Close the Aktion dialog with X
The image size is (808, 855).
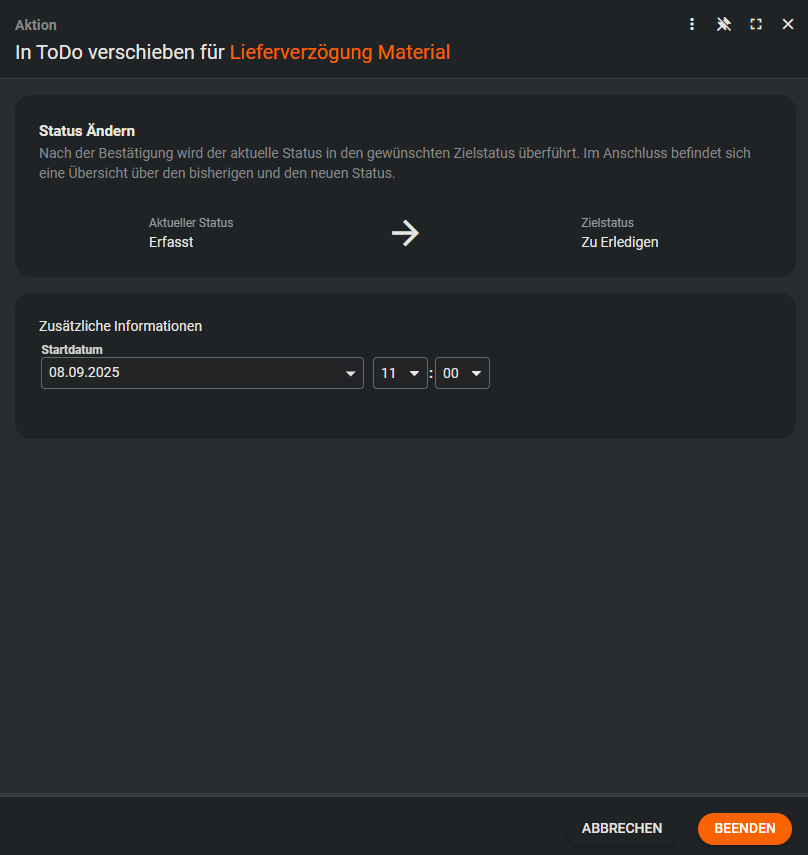click(788, 24)
